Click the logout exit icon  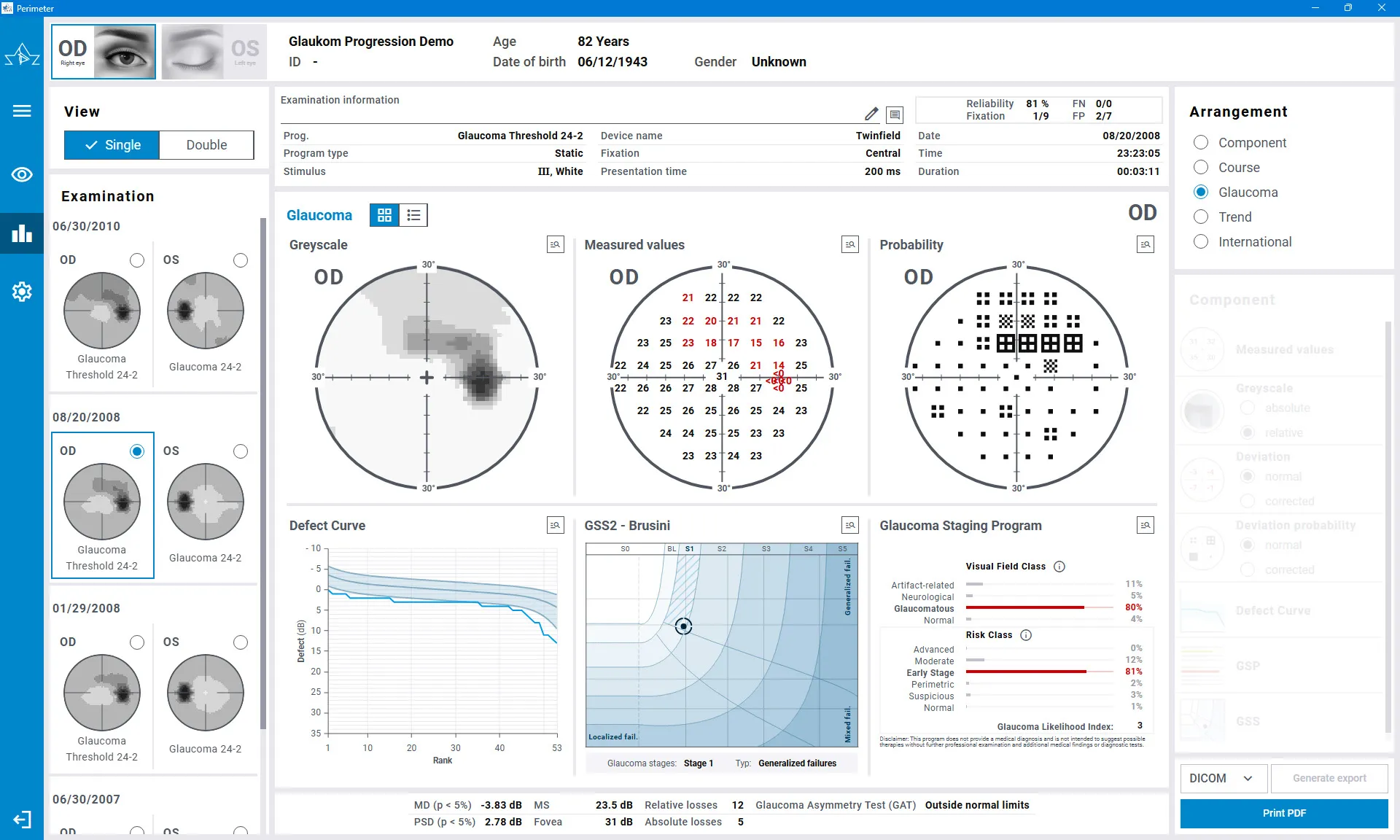tap(22, 820)
